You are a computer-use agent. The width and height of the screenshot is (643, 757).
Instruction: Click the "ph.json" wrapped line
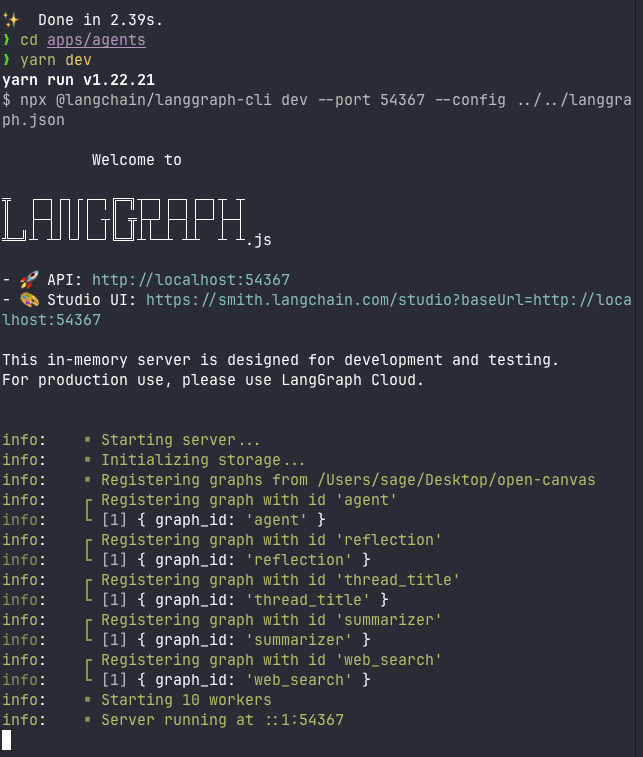coord(33,120)
